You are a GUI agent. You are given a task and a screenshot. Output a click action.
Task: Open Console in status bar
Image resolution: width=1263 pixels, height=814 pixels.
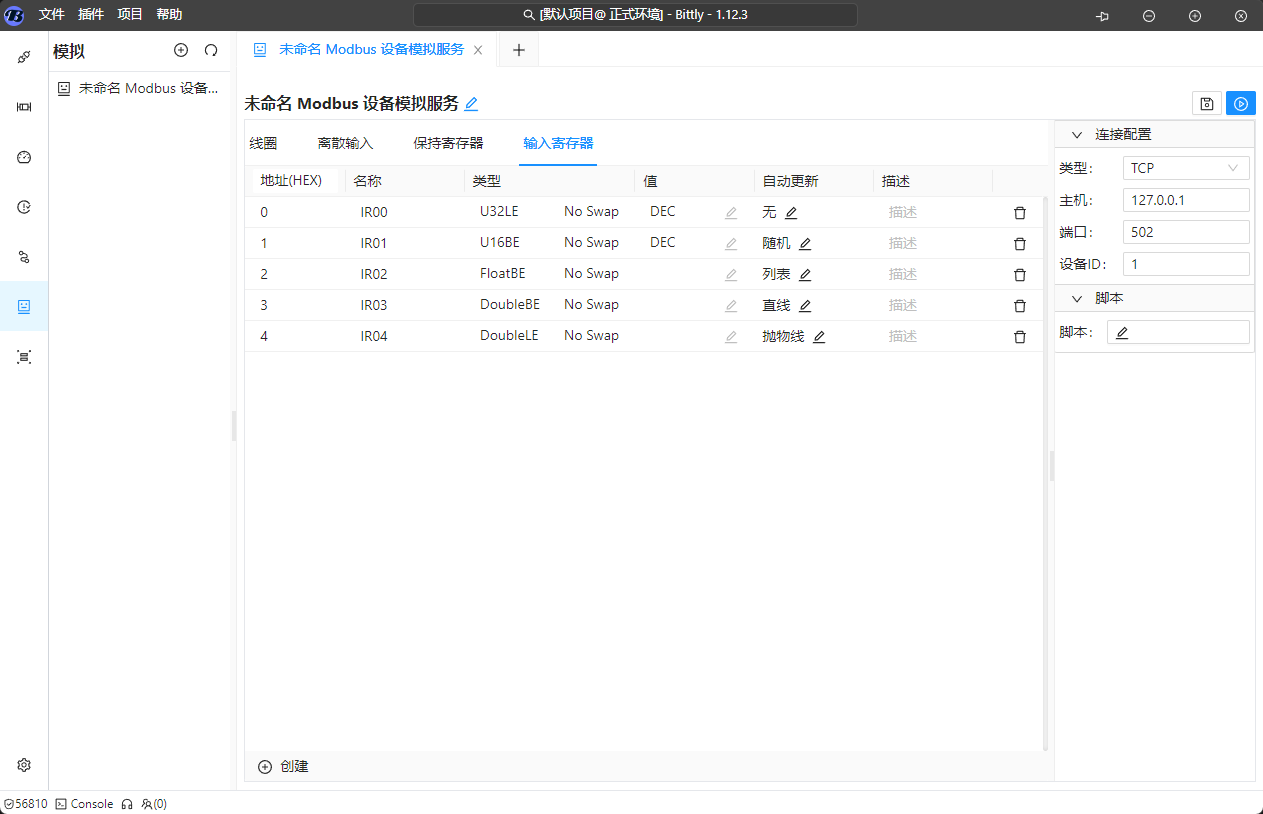84,804
